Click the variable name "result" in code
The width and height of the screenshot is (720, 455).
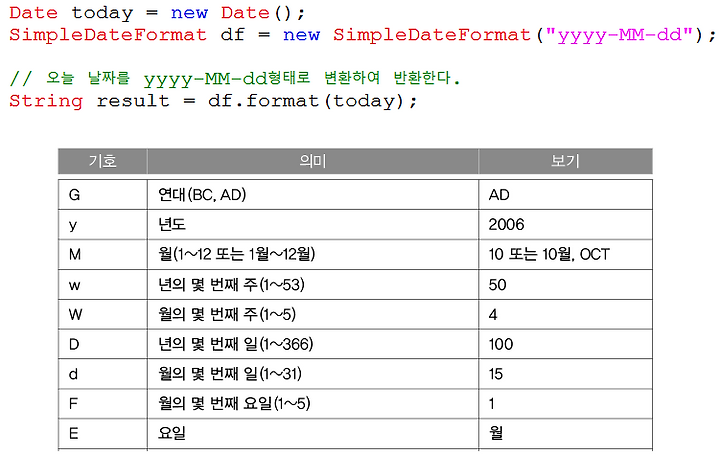133,101
